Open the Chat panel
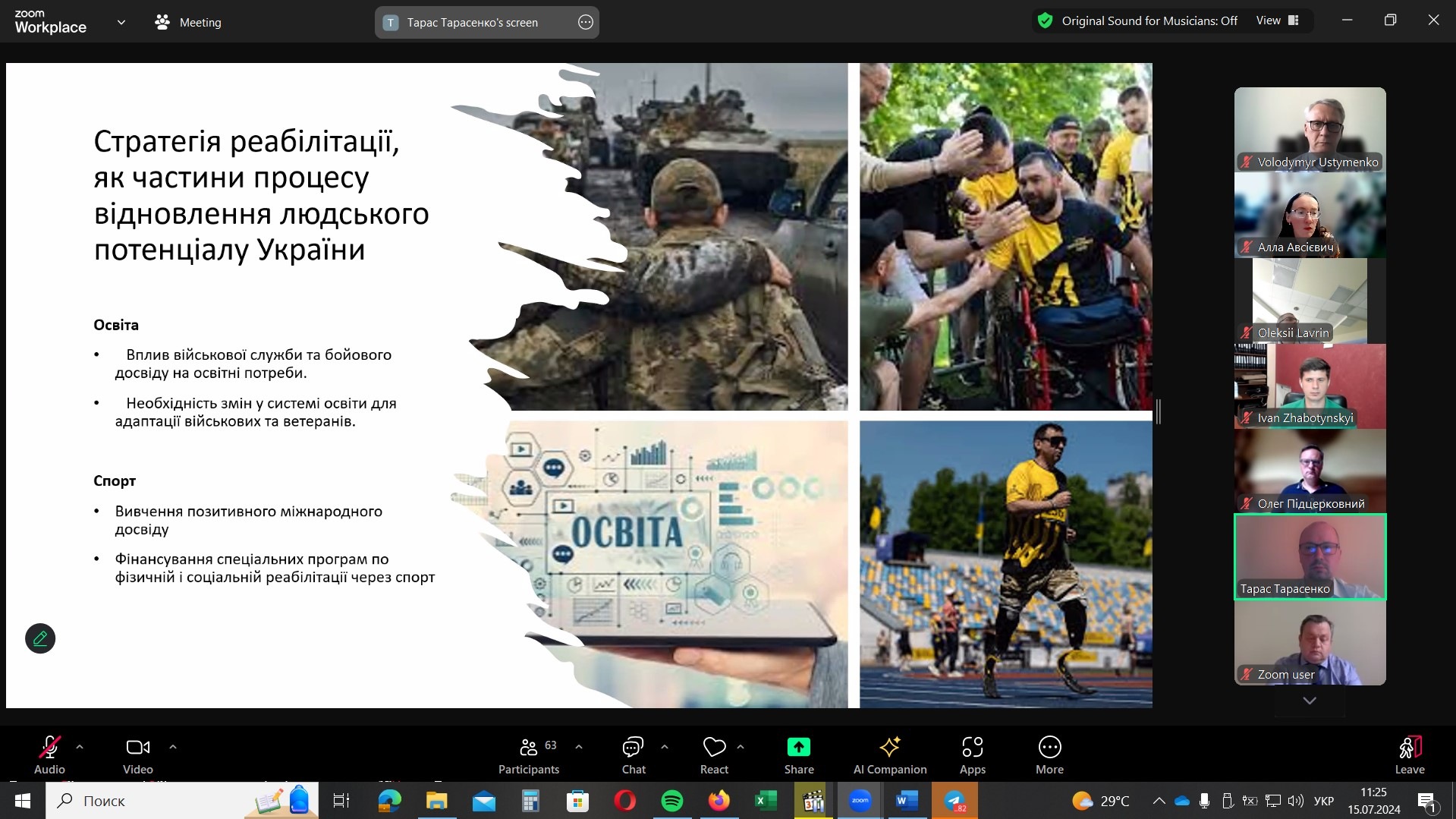Image resolution: width=1456 pixels, height=819 pixels. [633, 755]
